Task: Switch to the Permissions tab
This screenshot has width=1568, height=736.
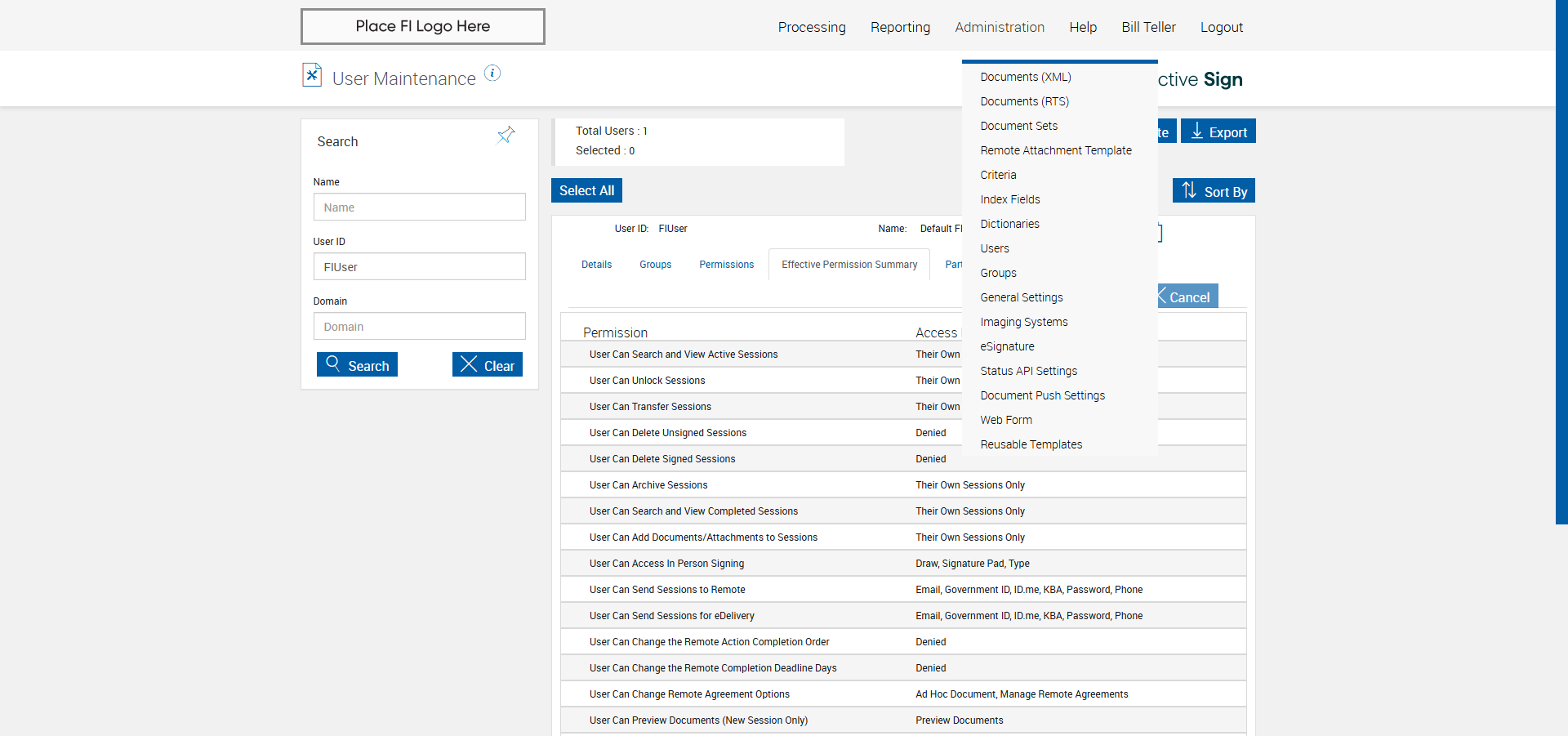Action: click(x=726, y=265)
